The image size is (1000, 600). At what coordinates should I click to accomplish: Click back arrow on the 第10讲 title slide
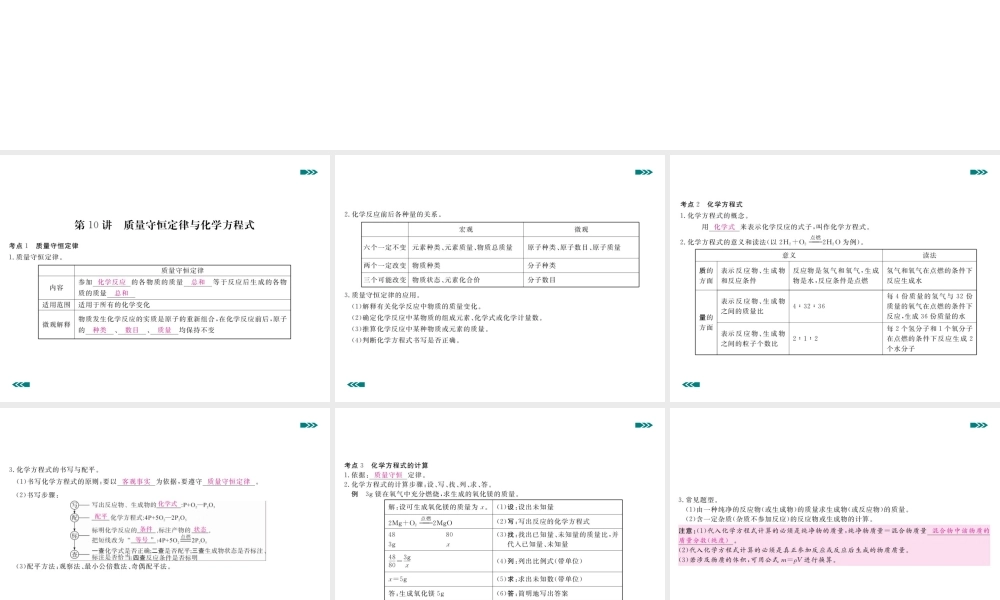click(x=21, y=384)
